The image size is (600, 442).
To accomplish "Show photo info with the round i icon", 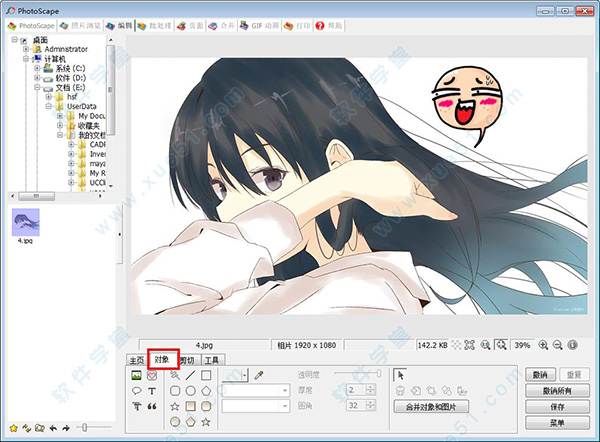I will [572, 345].
